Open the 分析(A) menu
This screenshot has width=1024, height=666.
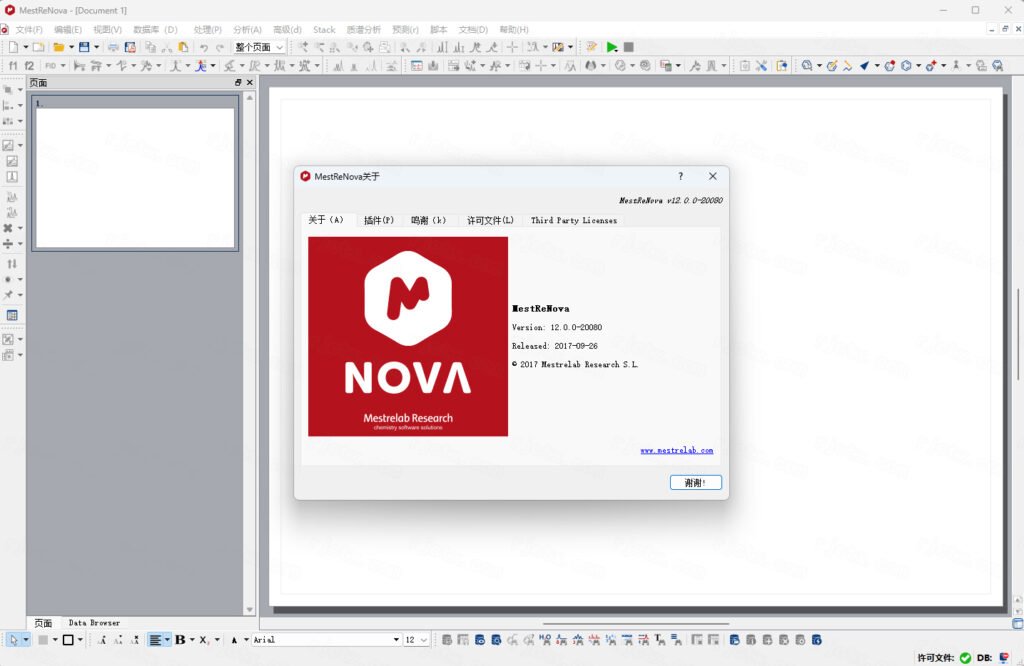coord(247,29)
